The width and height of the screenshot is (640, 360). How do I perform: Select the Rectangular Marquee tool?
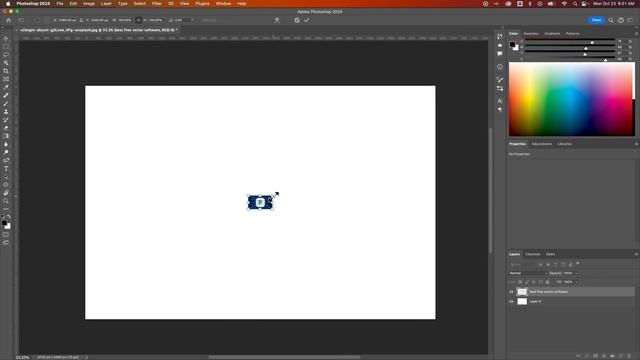(x=6, y=47)
